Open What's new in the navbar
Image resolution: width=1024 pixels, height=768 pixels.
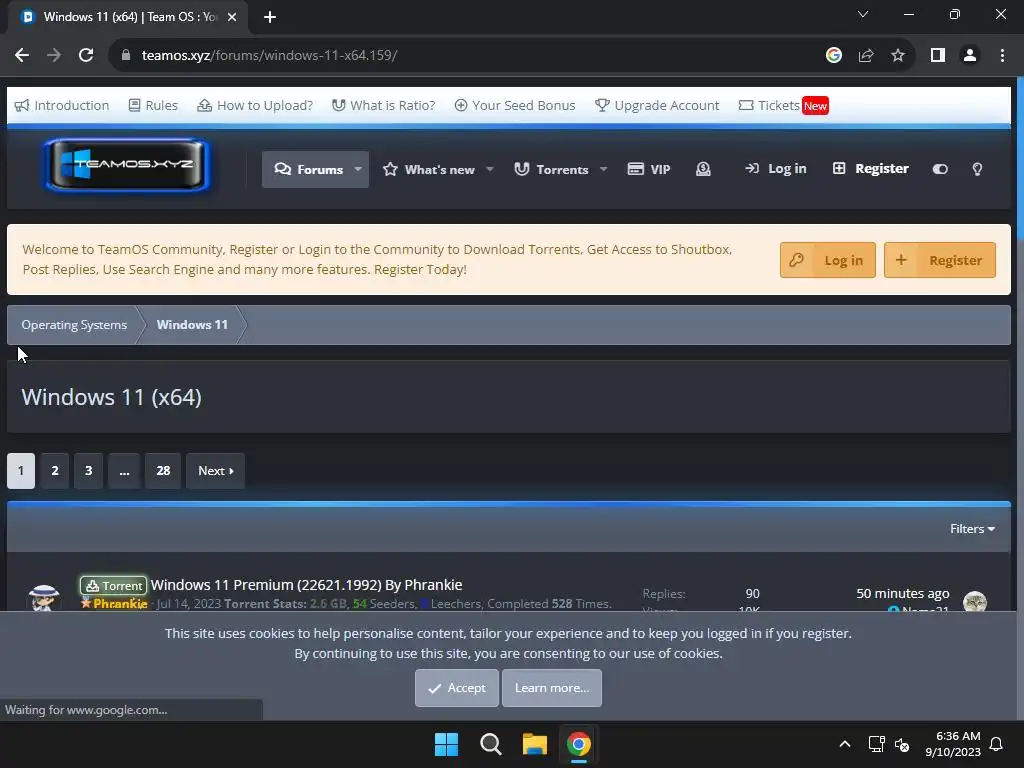429,169
